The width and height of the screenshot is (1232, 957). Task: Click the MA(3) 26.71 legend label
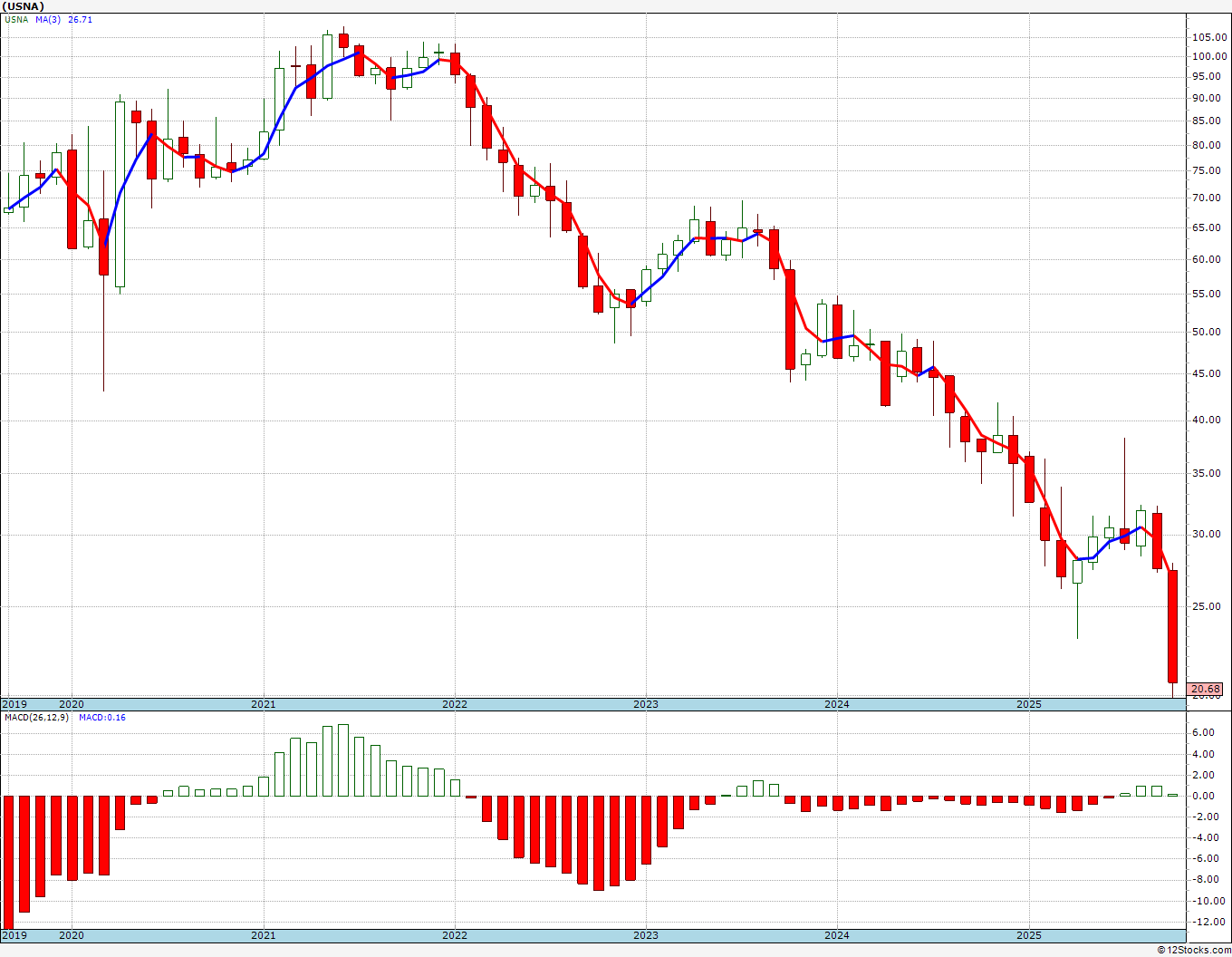[x=64, y=19]
